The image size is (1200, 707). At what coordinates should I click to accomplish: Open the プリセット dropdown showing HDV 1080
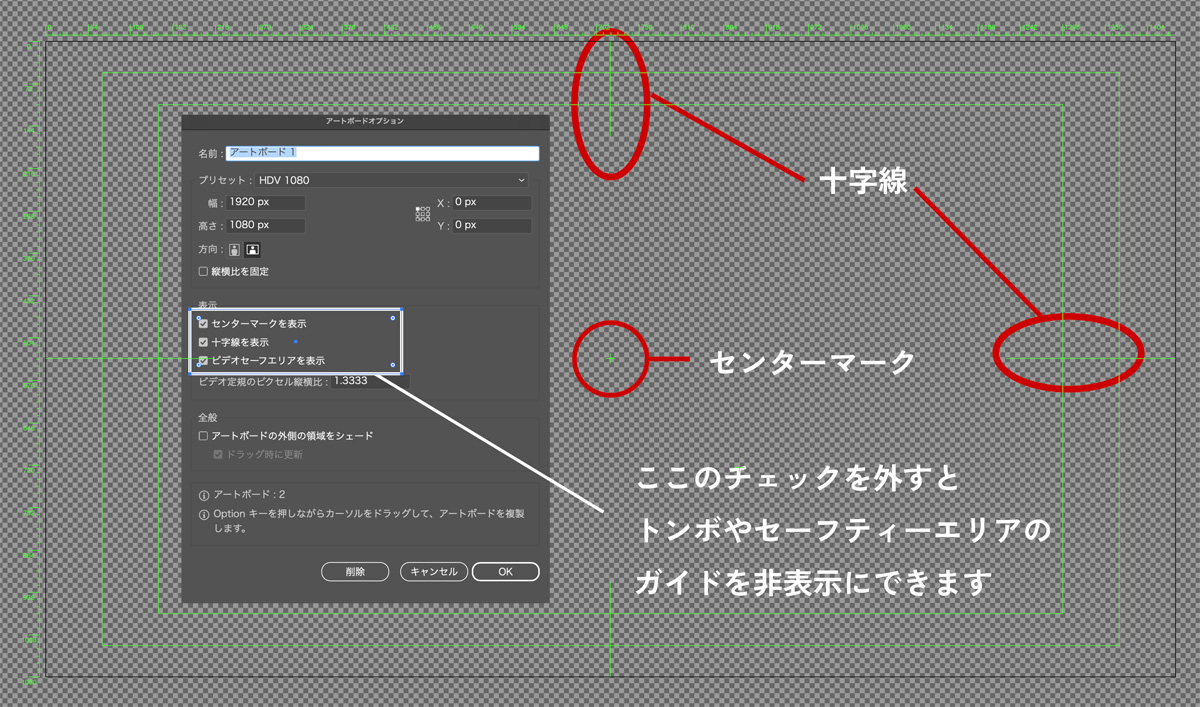coord(391,180)
